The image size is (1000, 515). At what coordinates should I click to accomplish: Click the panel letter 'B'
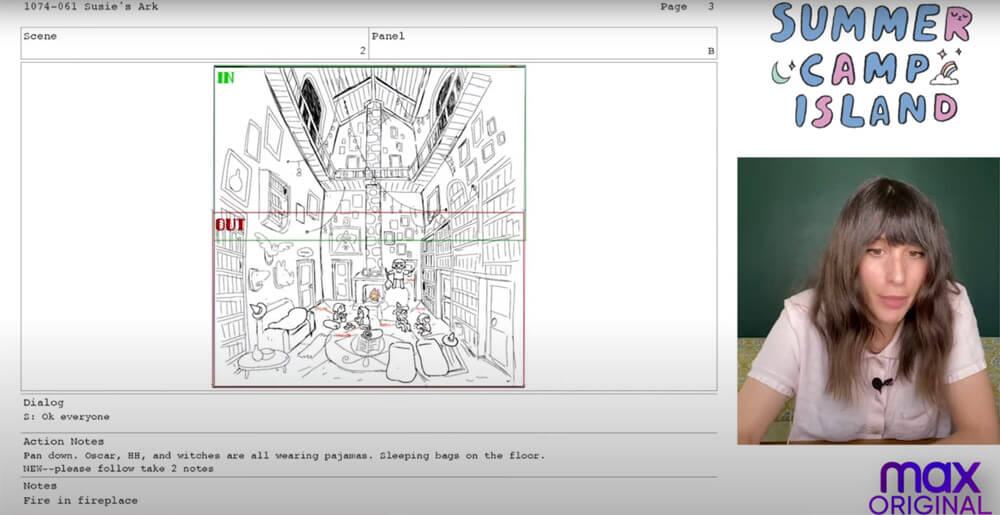711,51
